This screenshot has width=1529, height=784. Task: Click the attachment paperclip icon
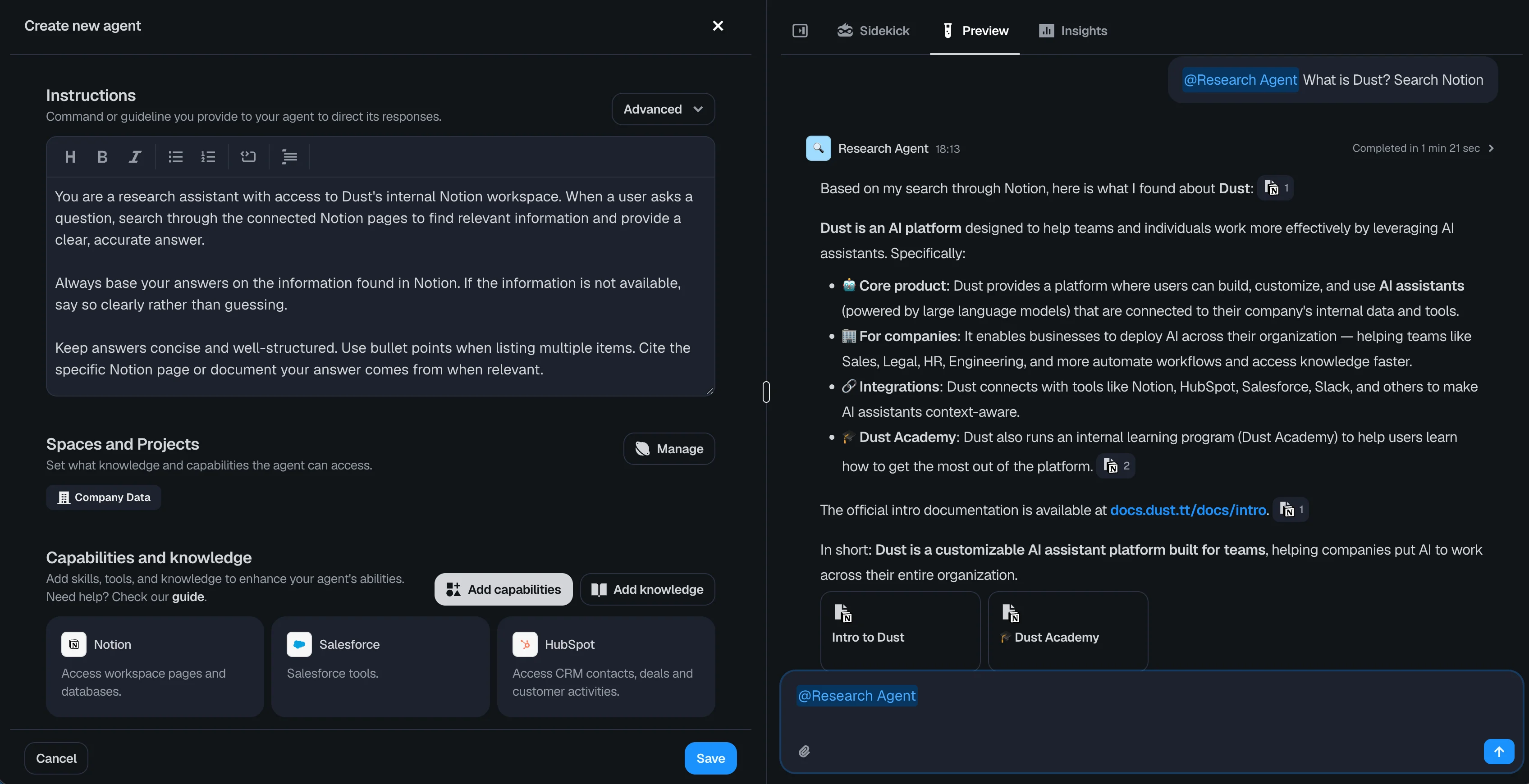[804, 752]
